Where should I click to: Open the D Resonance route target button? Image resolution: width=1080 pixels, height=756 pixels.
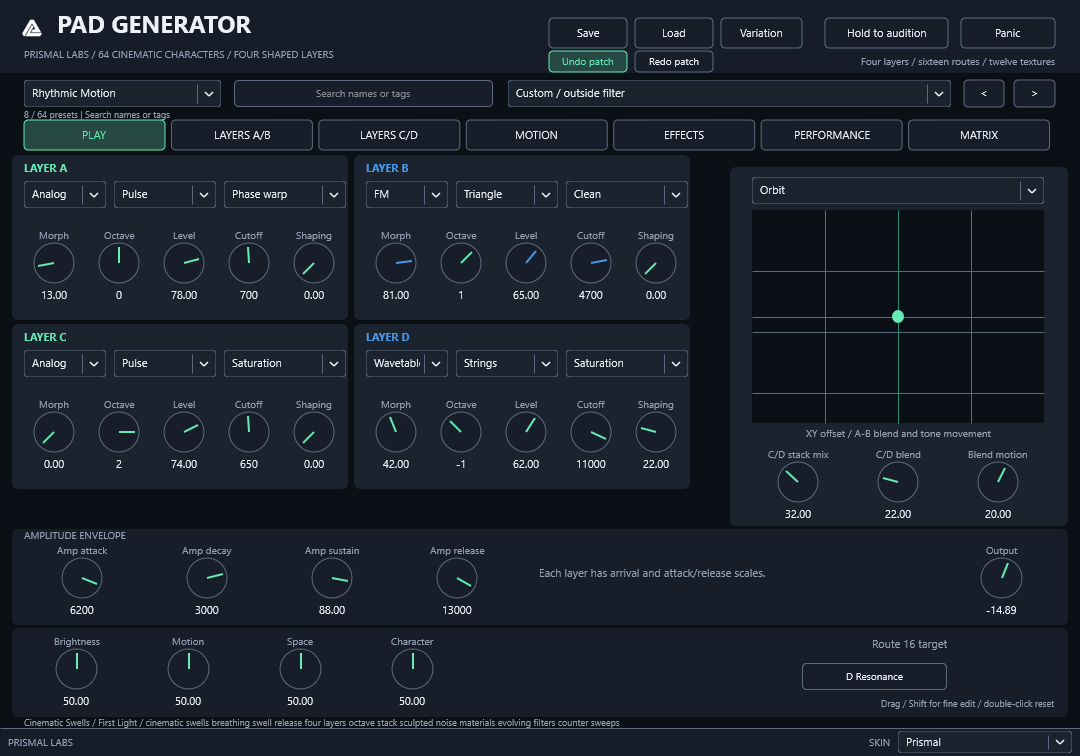pyautogui.click(x=874, y=677)
